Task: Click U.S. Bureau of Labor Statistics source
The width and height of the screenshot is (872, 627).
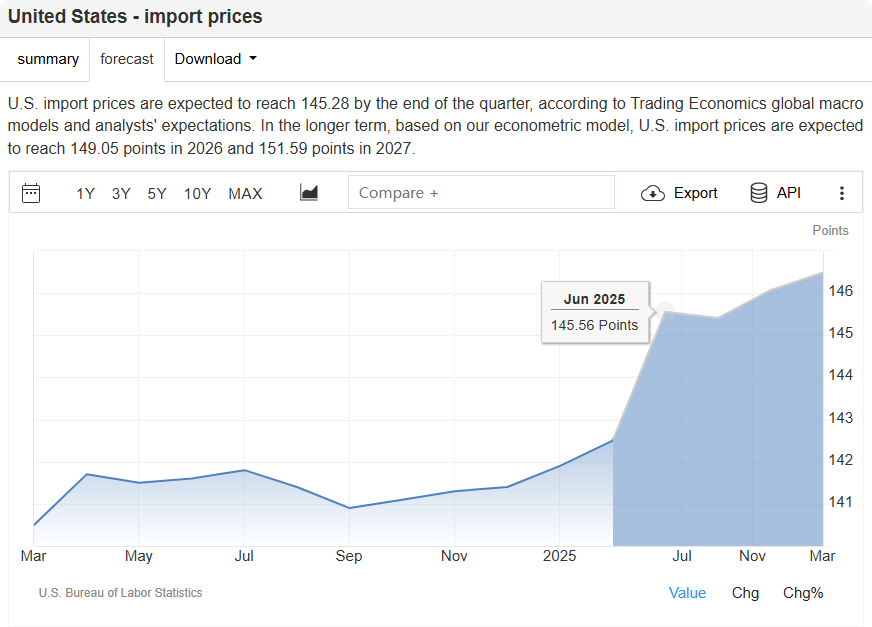Action: click(x=120, y=593)
